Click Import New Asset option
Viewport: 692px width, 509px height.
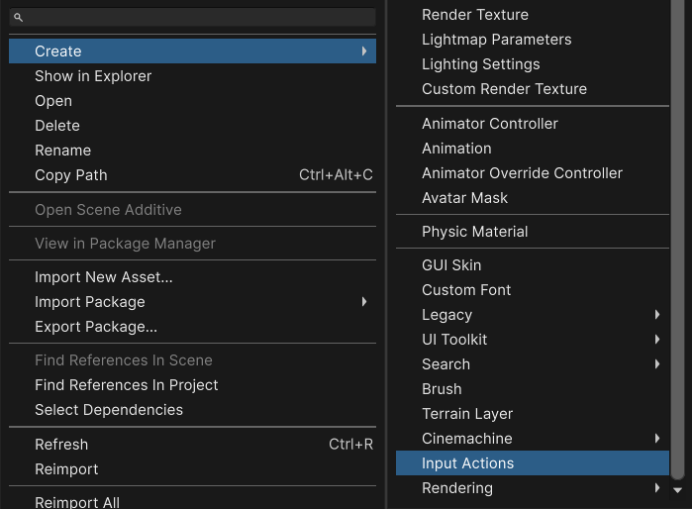click(x=104, y=277)
